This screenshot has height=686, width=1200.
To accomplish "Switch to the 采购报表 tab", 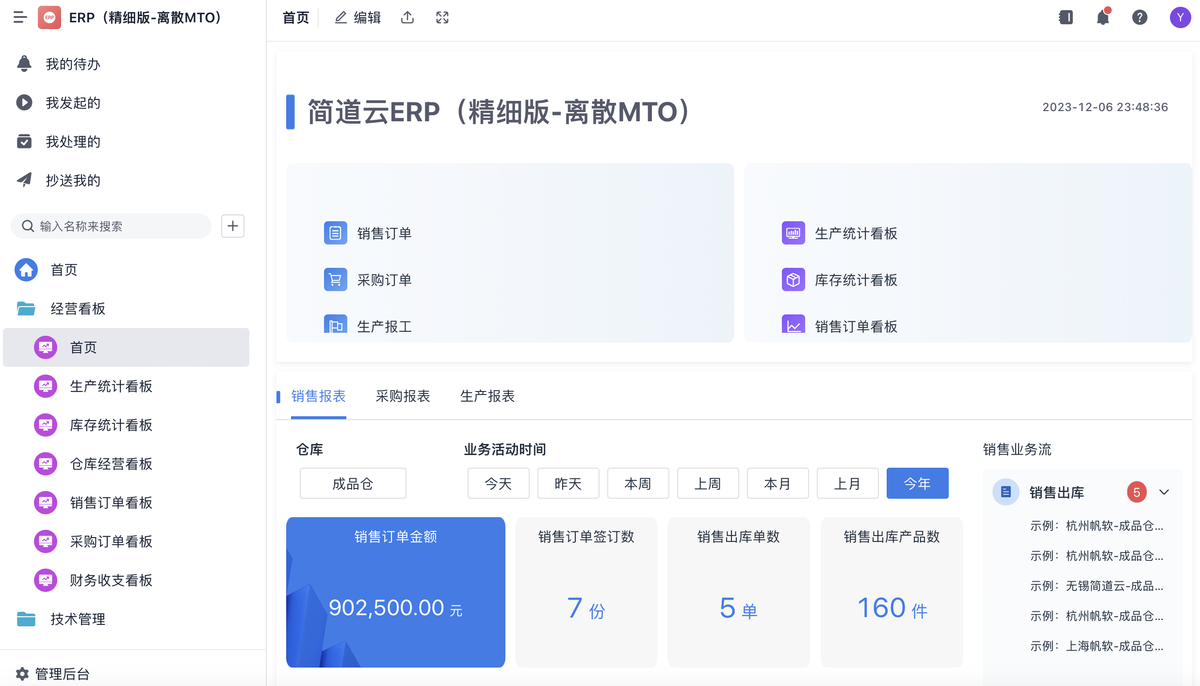I will [403, 396].
